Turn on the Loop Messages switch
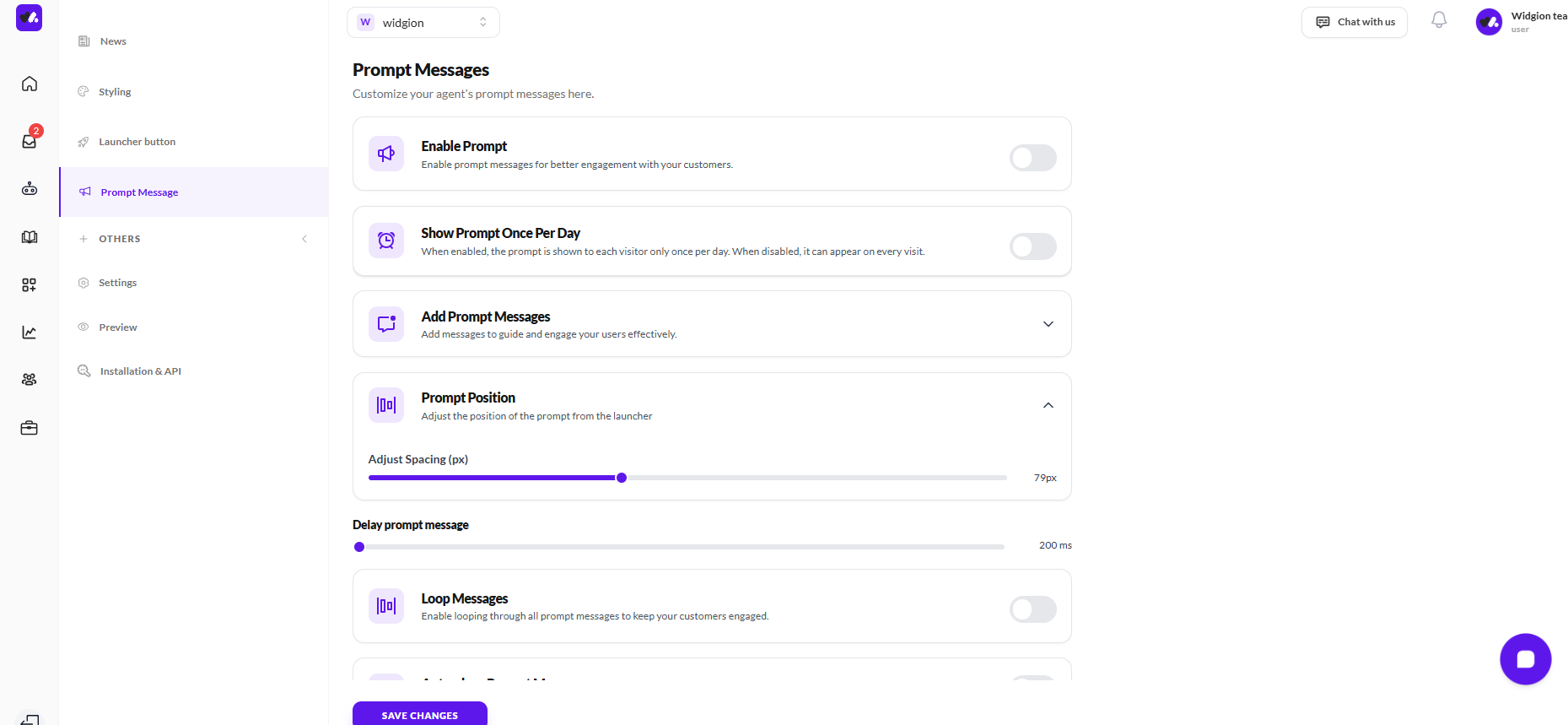 click(1032, 609)
